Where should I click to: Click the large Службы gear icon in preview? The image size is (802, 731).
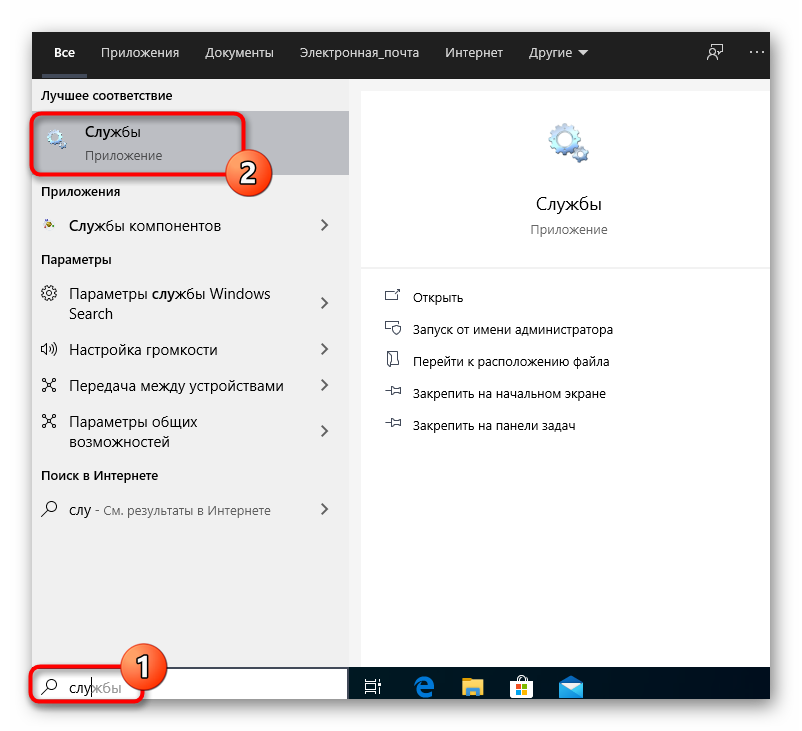568,142
